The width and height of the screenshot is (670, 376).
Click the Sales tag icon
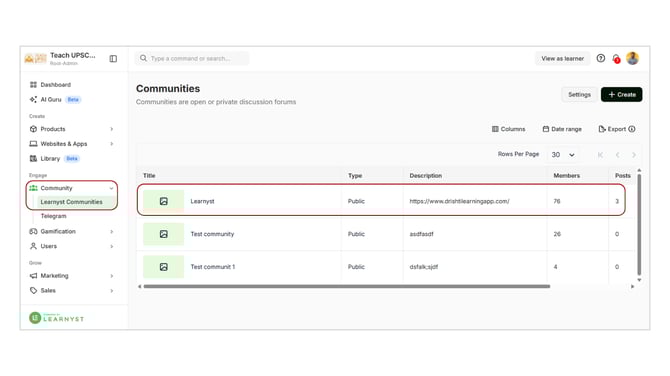click(33, 291)
